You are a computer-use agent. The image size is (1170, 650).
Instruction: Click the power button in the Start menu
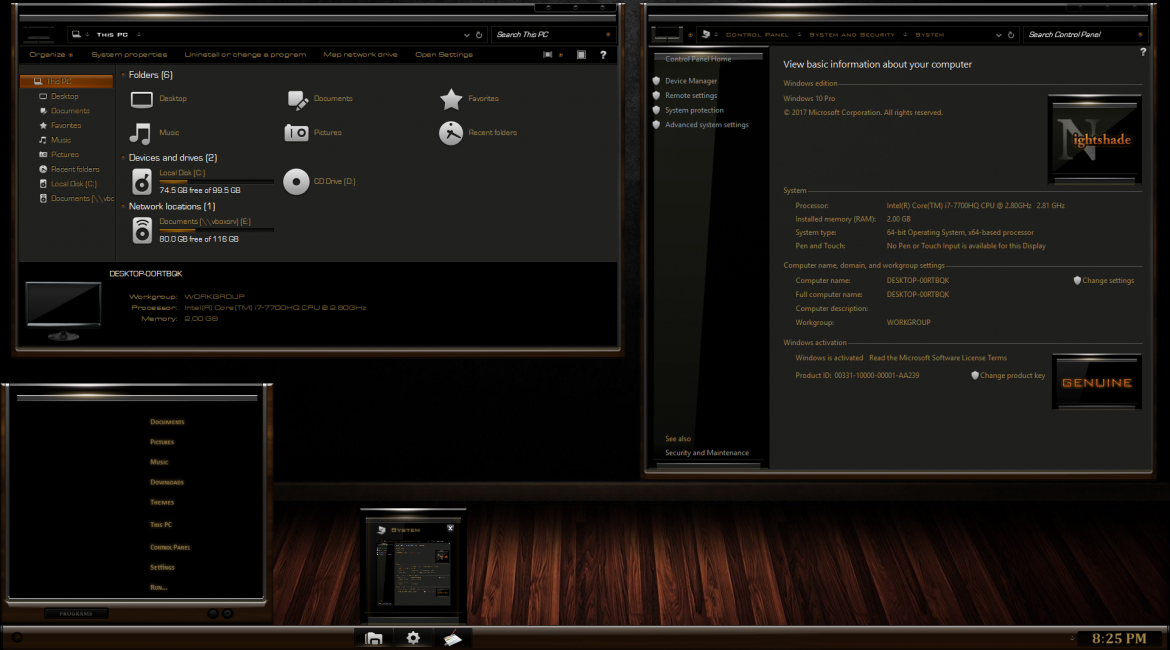coord(213,613)
